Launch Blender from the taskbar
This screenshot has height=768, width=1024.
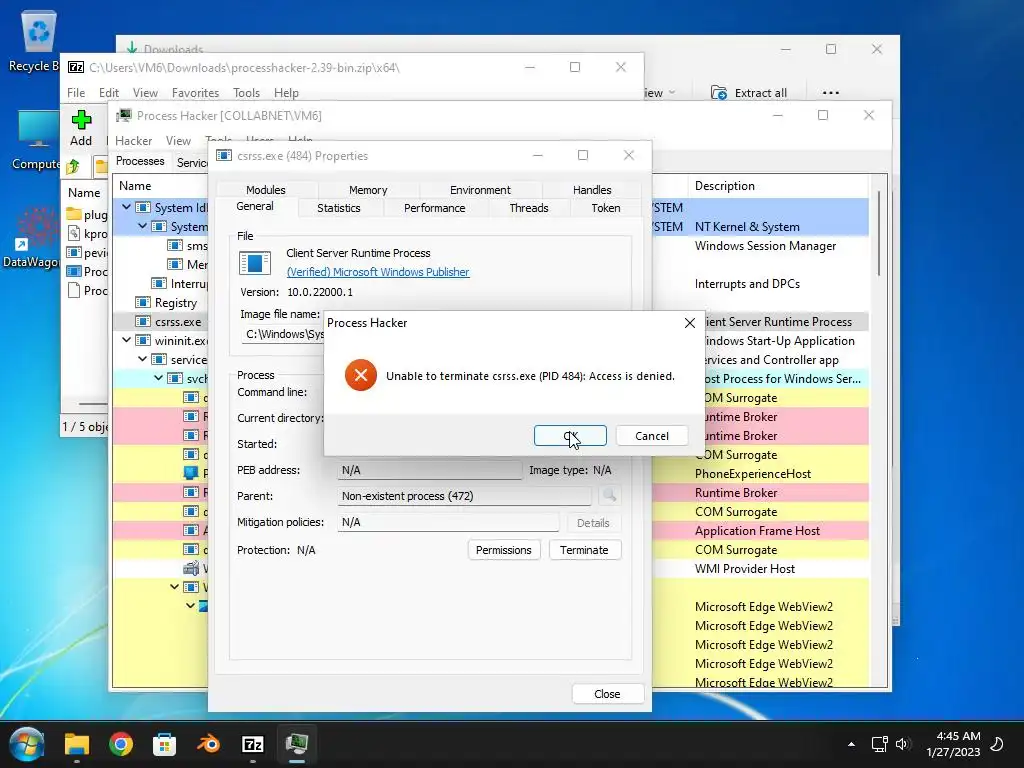tap(208, 744)
